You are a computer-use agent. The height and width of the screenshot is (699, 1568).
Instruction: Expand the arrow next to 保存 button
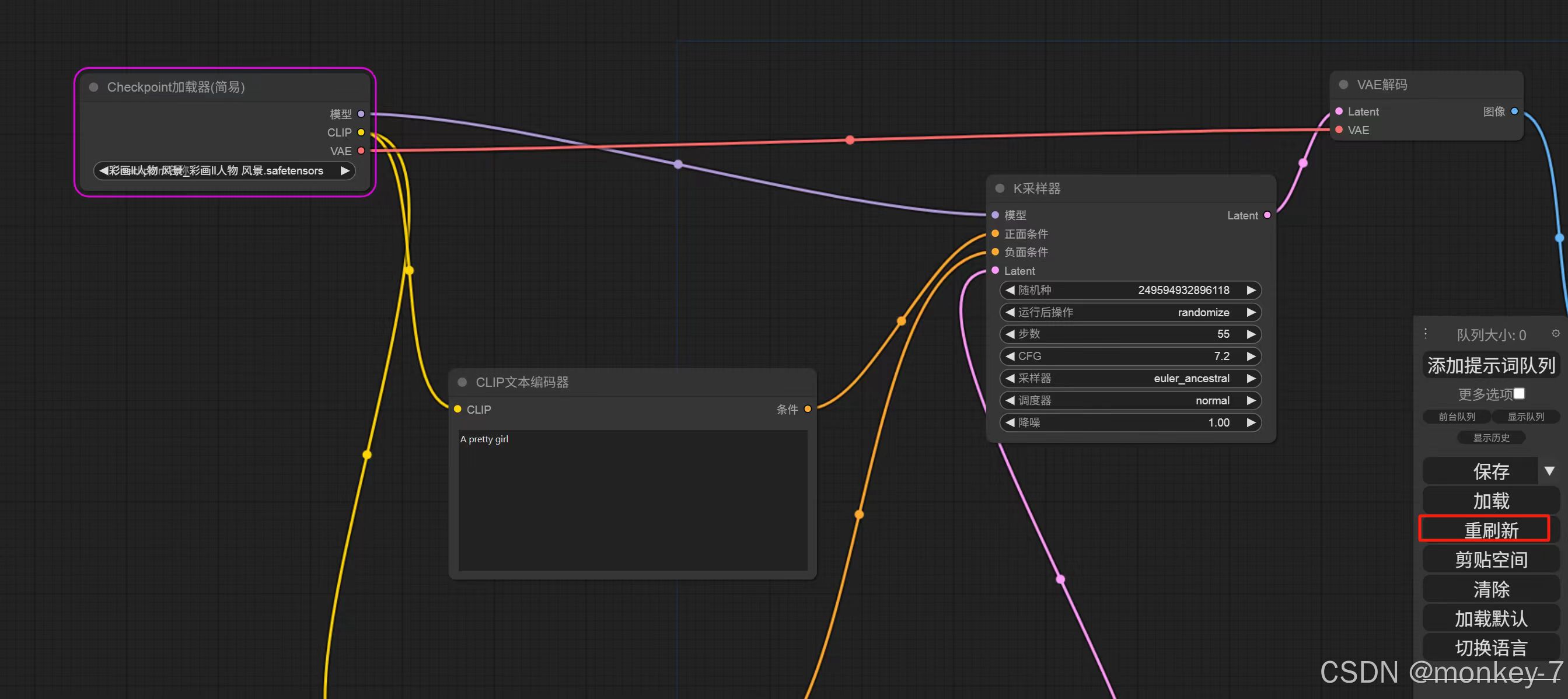coord(1549,471)
